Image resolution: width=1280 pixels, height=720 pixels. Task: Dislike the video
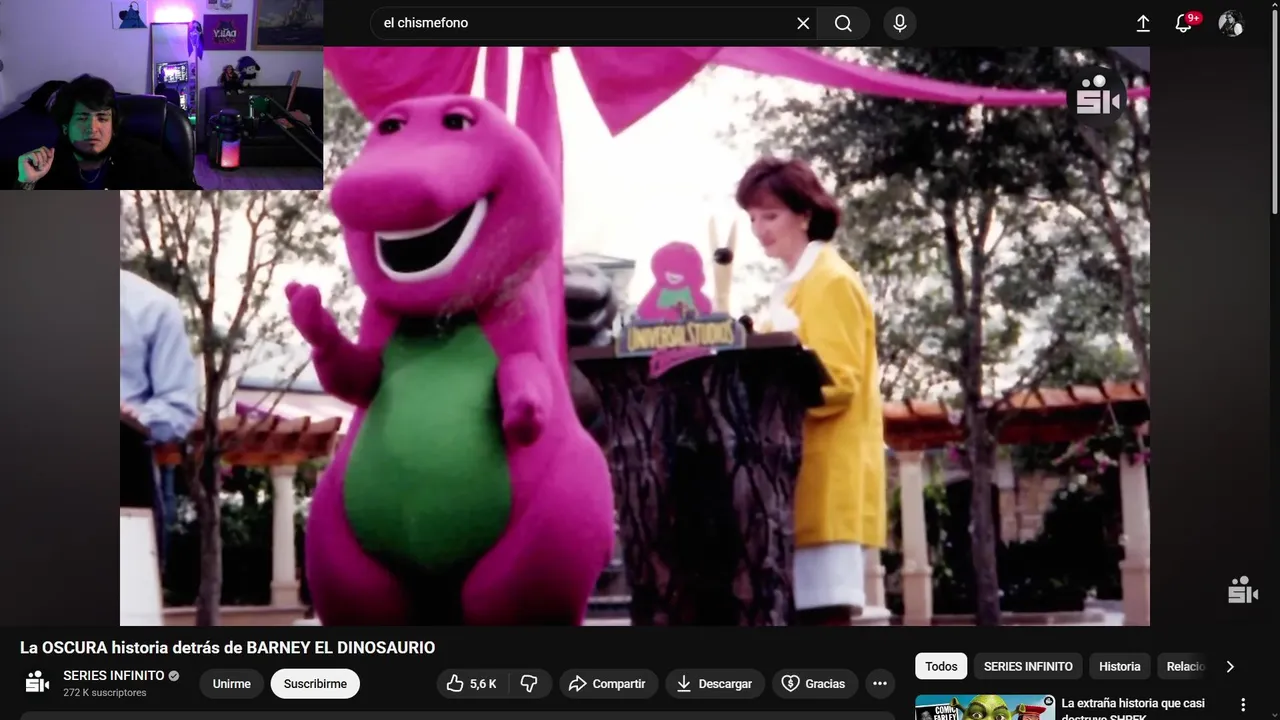pyautogui.click(x=530, y=684)
